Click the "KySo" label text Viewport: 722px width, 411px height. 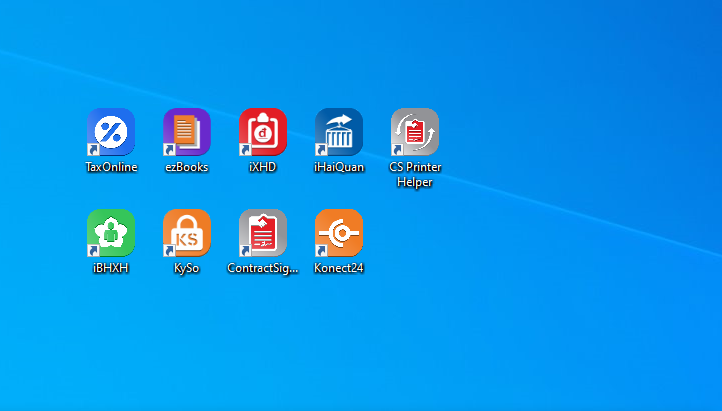coord(186,268)
